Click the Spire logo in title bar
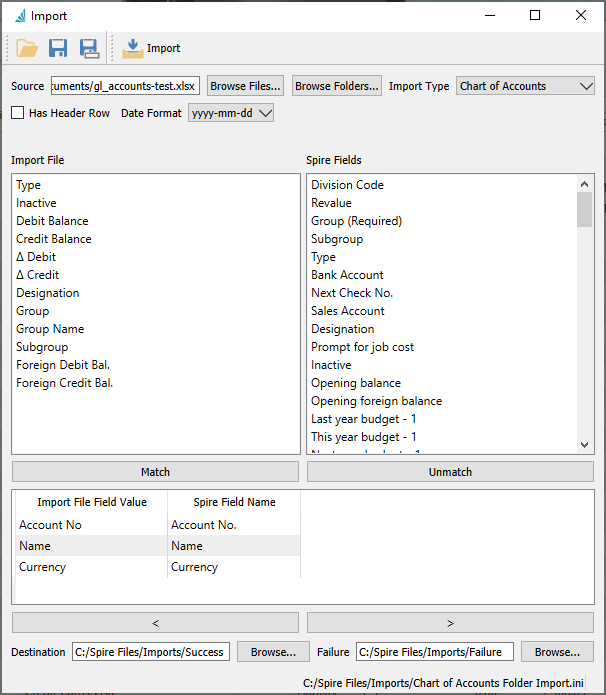 pyautogui.click(x=20, y=16)
